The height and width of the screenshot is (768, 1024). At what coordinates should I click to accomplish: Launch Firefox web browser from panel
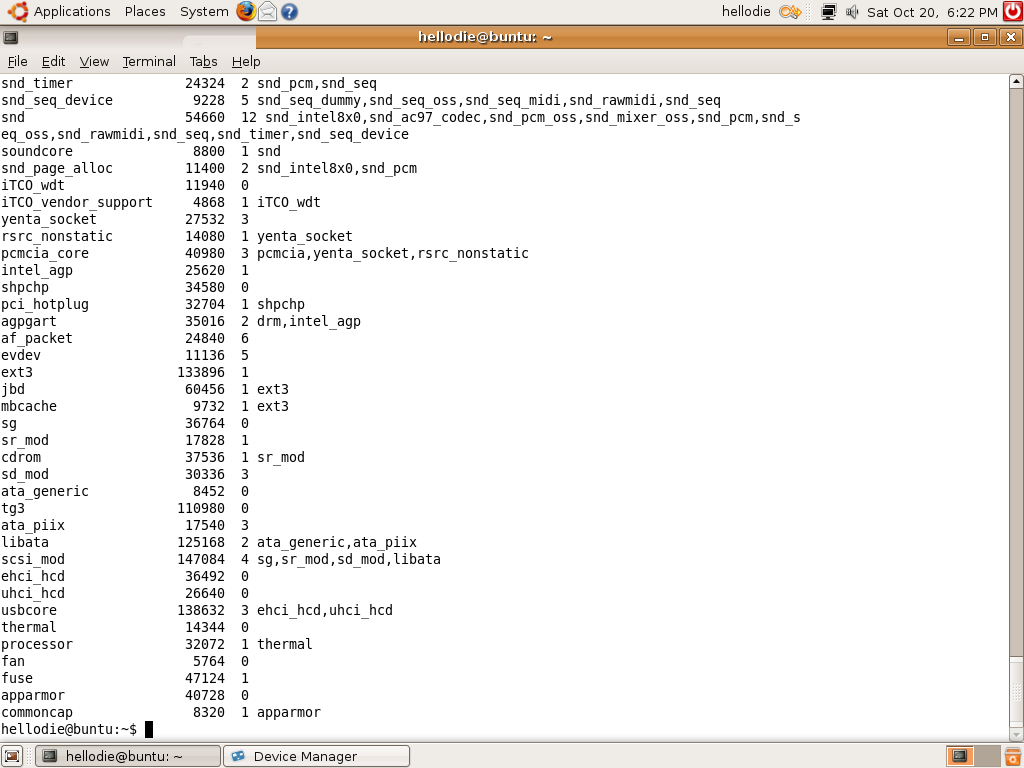(246, 12)
